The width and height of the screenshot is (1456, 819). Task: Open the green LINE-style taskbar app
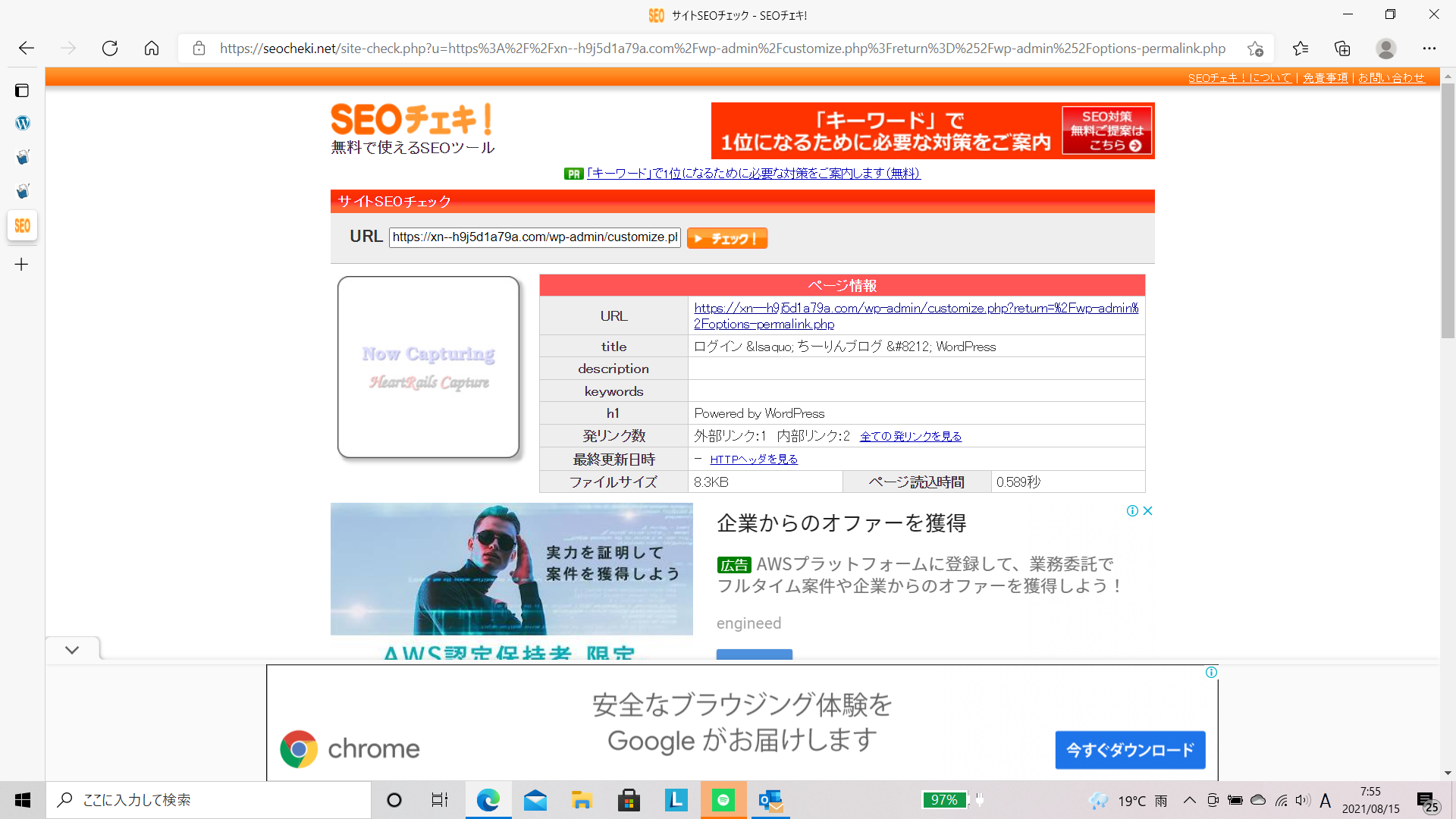pyautogui.click(x=723, y=800)
